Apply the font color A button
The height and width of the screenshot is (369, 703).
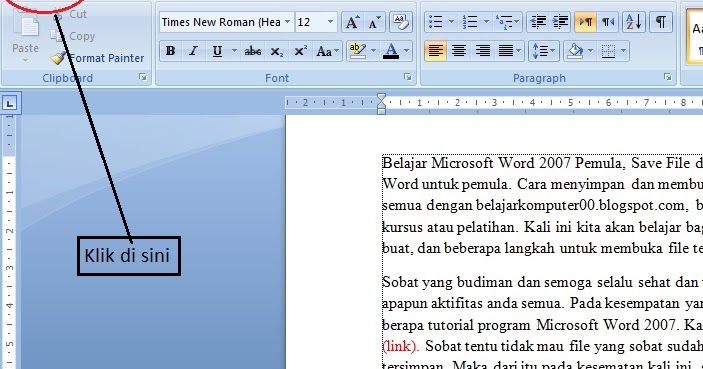tap(391, 51)
